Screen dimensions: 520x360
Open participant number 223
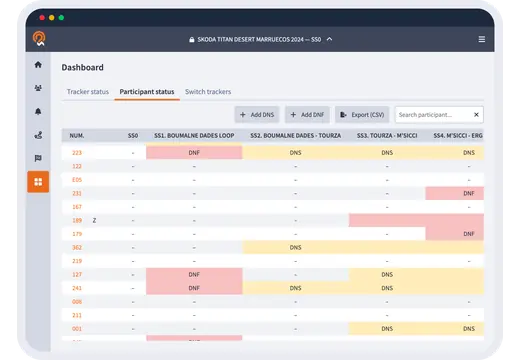(77, 153)
